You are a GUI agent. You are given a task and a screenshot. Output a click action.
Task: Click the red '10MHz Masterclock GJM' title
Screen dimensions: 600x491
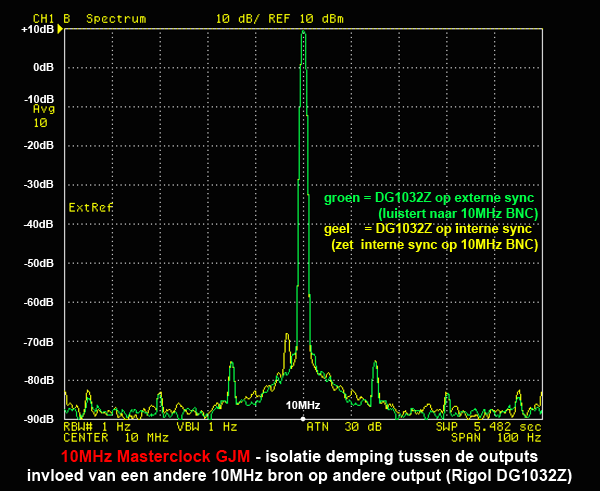point(155,457)
